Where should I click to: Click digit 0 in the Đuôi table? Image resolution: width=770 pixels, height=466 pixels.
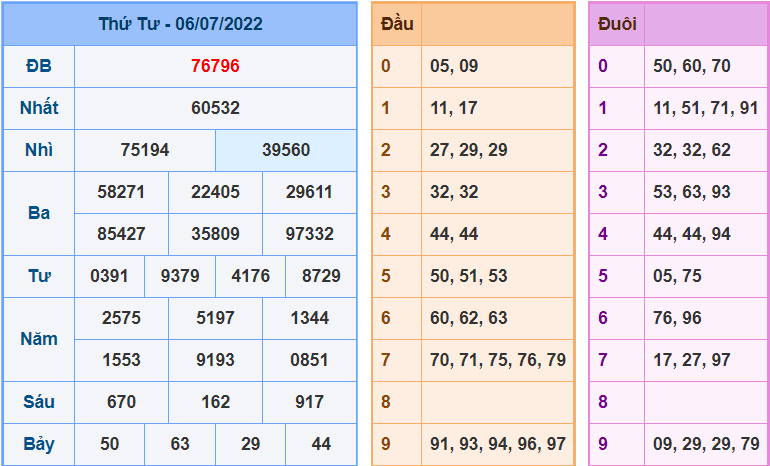coord(603,66)
